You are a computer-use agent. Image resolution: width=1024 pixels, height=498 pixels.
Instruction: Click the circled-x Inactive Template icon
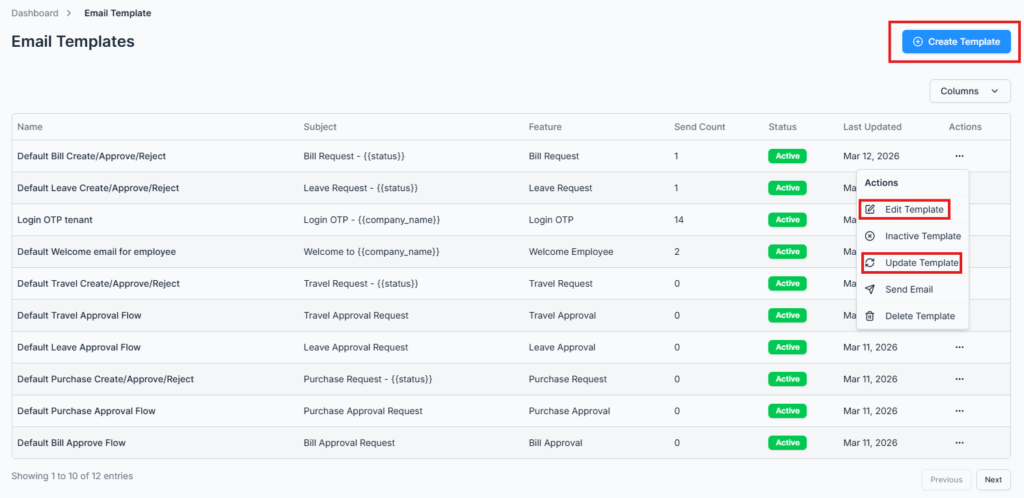tap(870, 236)
